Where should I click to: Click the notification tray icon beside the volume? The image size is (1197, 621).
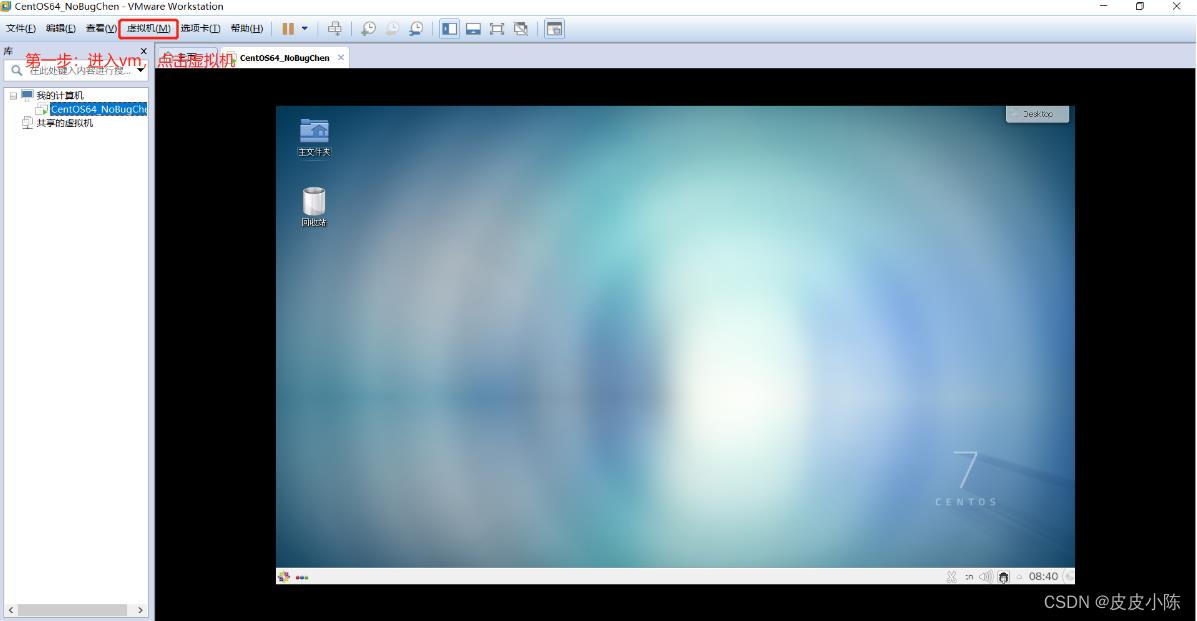[1003, 577]
